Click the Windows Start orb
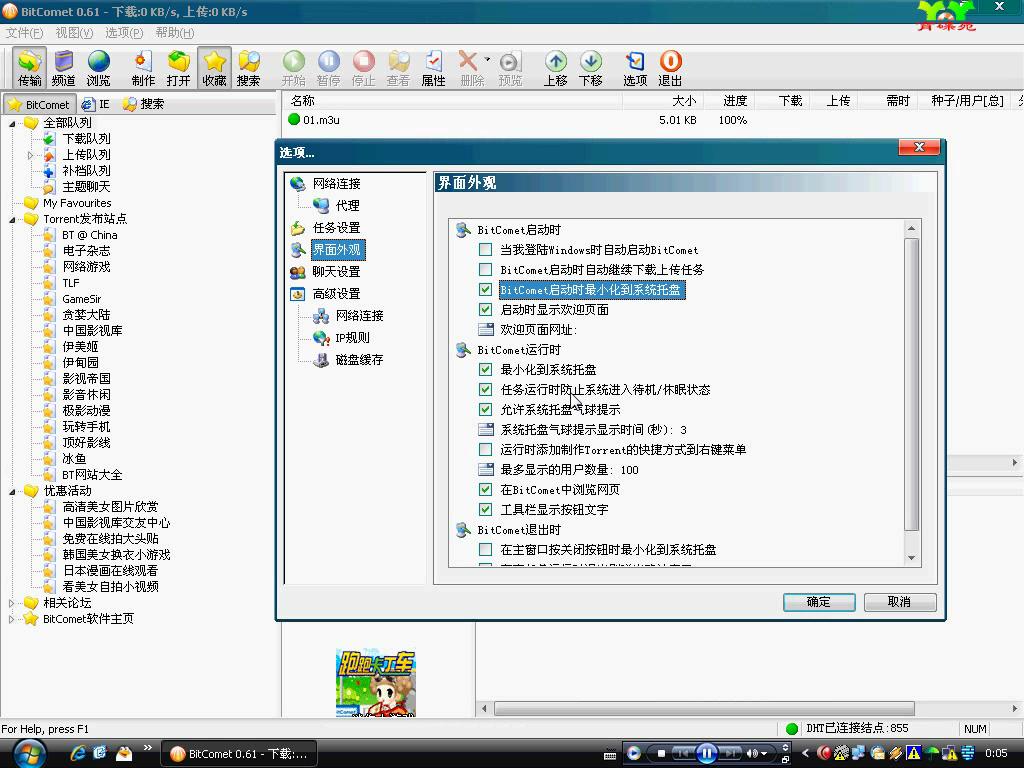The image size is (1024, 768). point(29,753)
